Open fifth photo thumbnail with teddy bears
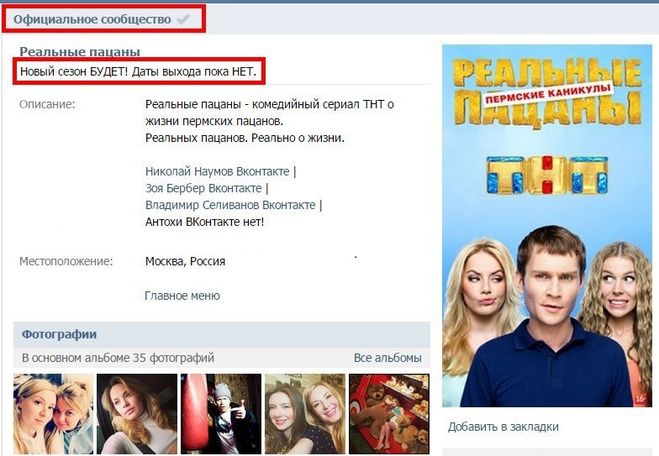659x456 pixels. pos(389,414)
